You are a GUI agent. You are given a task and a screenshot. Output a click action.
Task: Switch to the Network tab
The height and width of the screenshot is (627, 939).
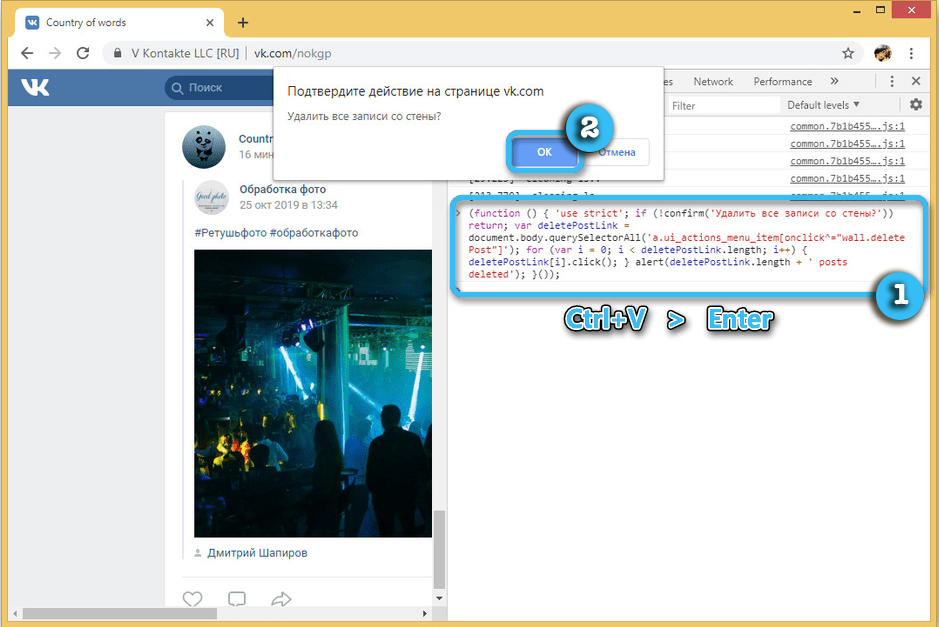pyautogui.click(x=713, y=82)
